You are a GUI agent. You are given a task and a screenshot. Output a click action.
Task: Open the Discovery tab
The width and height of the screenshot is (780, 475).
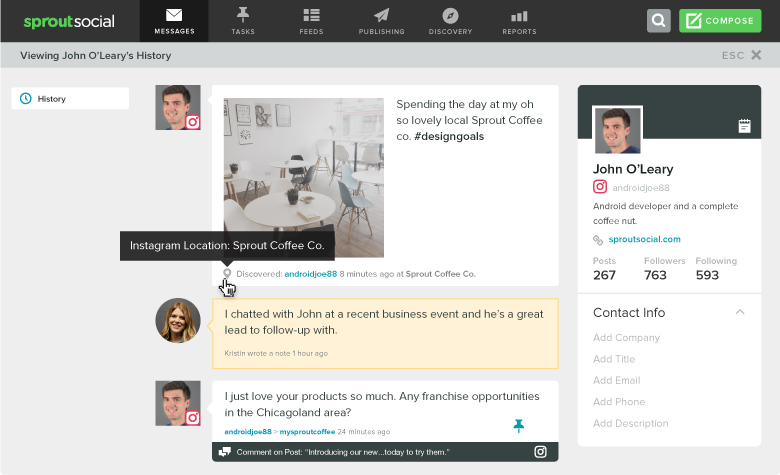[450, 21]
